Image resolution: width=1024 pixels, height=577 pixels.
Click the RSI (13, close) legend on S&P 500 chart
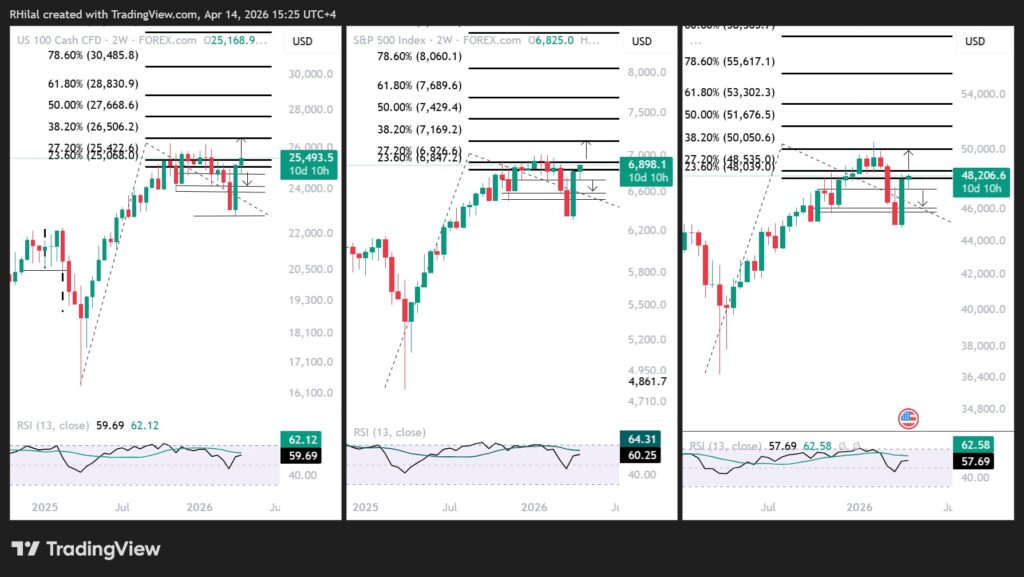coord(389,432)
